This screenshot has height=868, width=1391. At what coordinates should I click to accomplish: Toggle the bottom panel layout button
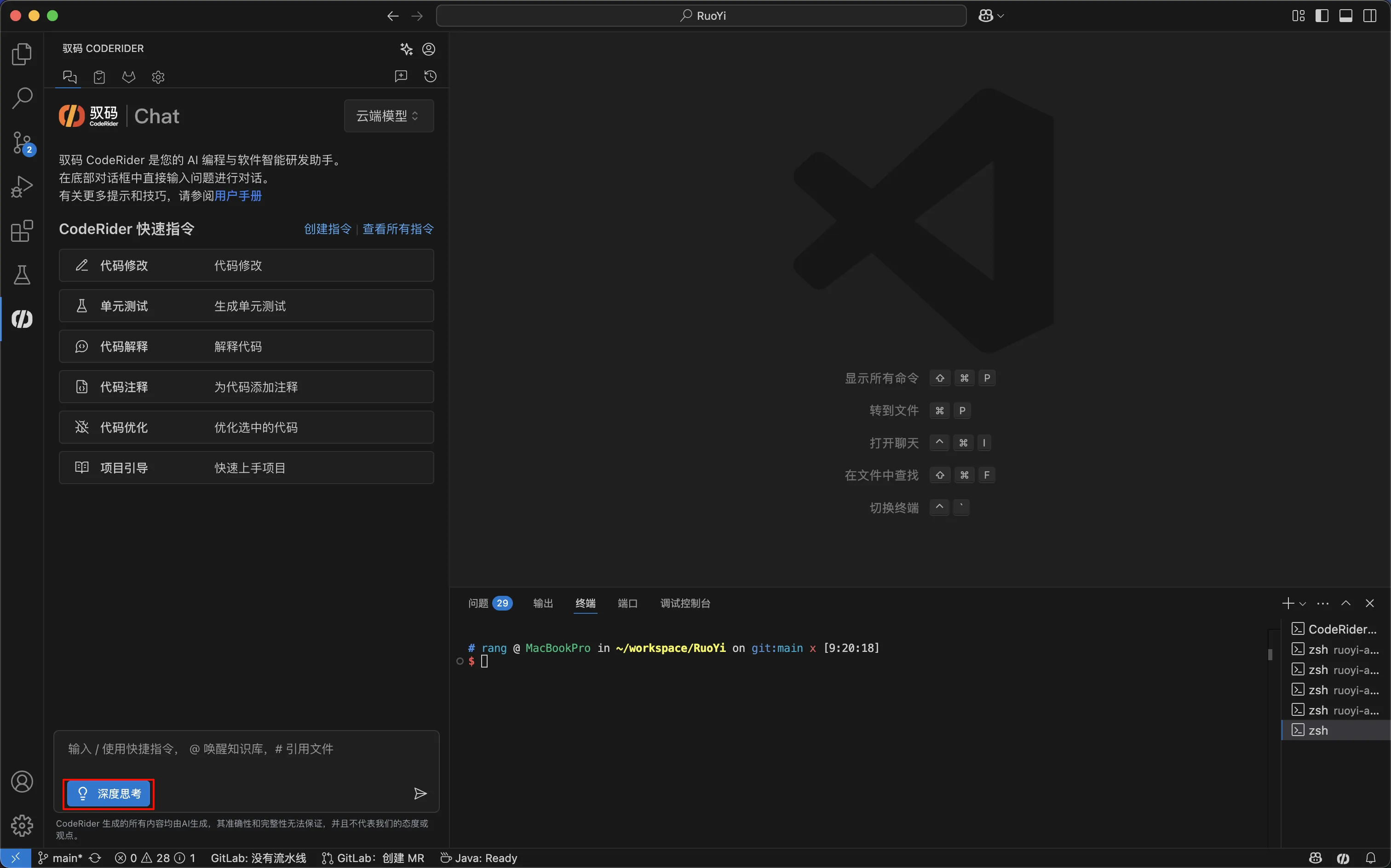[x=1345, y=16]
